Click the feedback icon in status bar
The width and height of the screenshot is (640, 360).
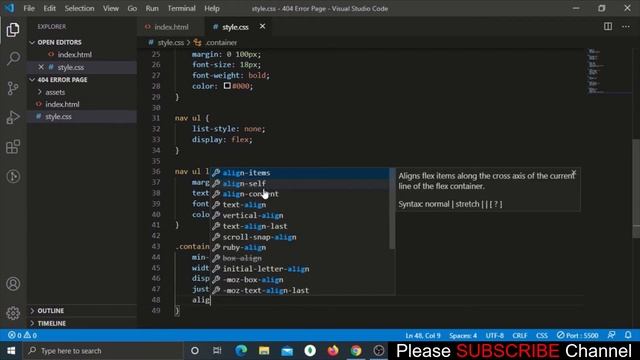coord(611,335)
